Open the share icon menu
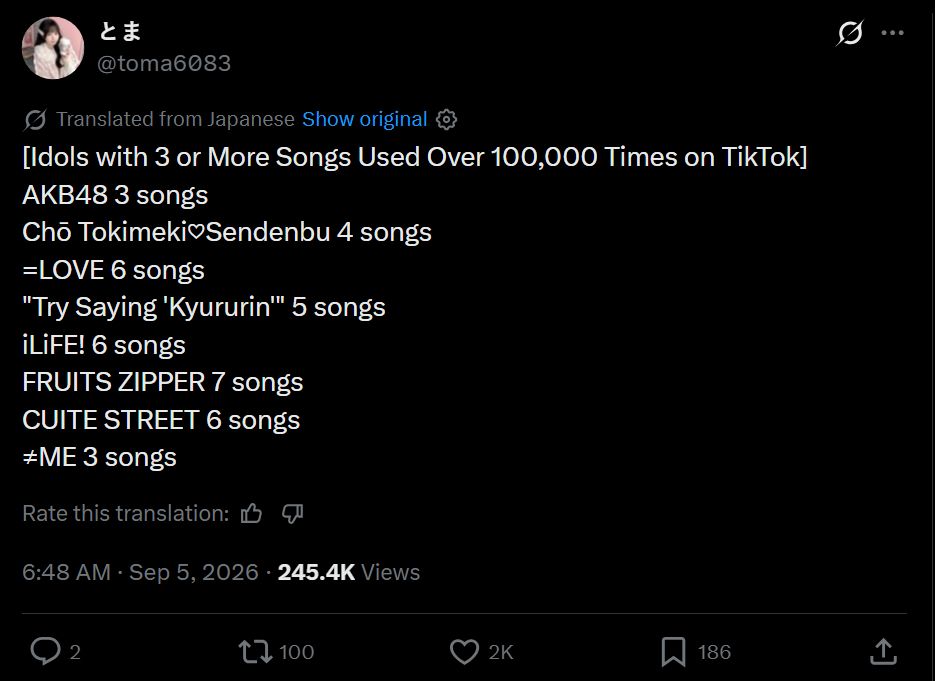The image size is (935, 681). (x=883, y=651)
